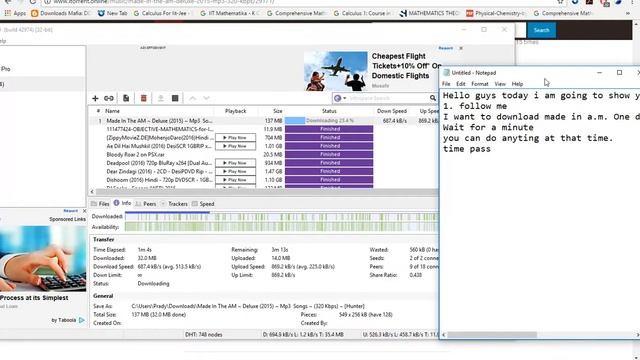Click the Downloading 23.4 % progress bar
The image size is (640, 360).
(329, 121)
